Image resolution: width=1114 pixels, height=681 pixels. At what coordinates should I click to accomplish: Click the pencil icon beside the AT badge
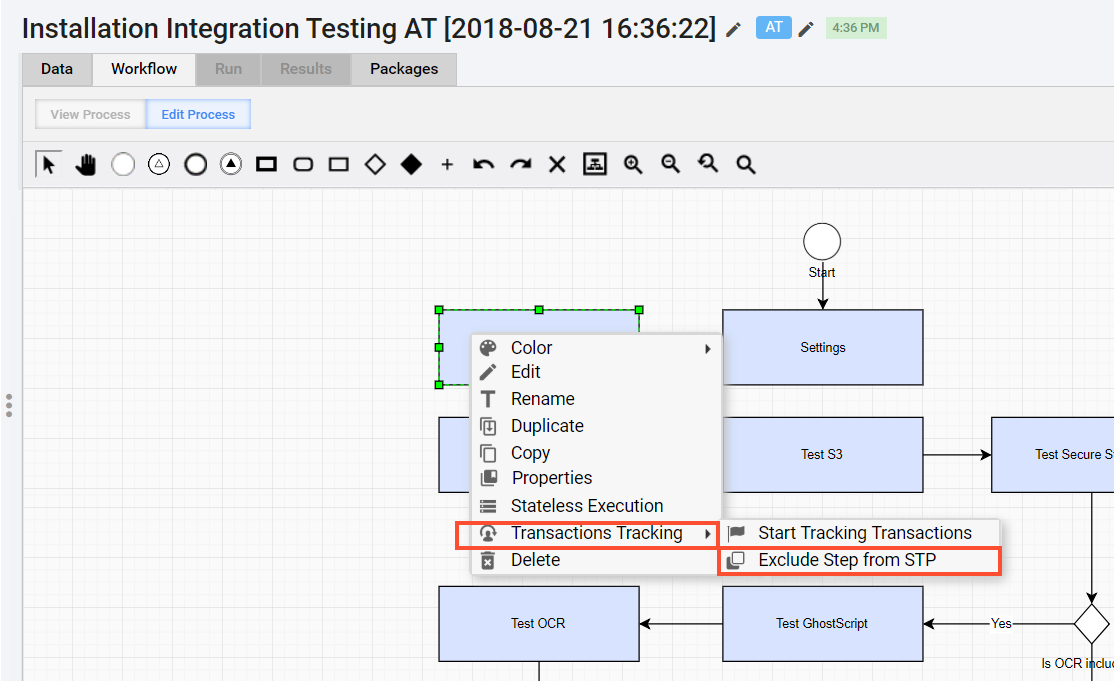806,29
